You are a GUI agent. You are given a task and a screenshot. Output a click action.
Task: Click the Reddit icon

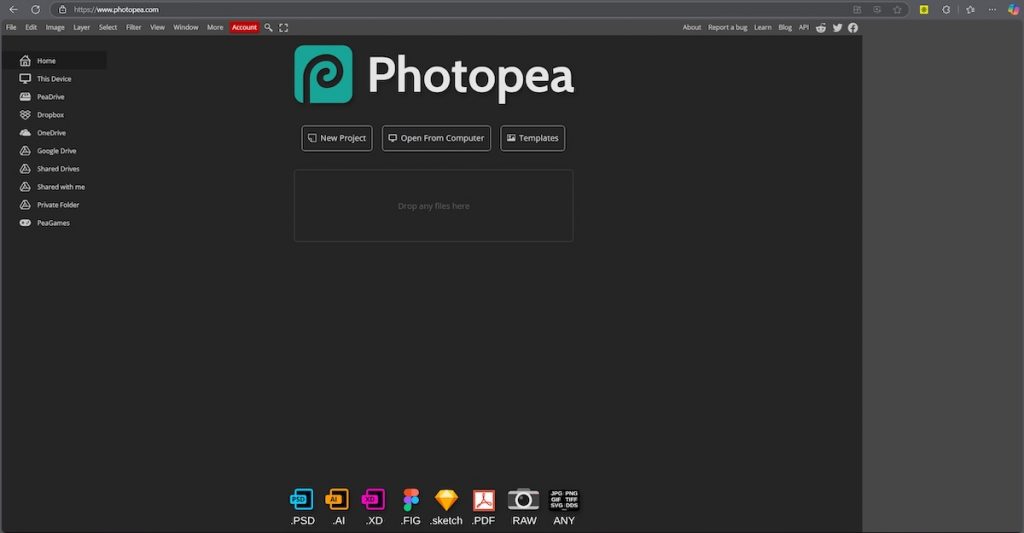(x=821, y=27)
